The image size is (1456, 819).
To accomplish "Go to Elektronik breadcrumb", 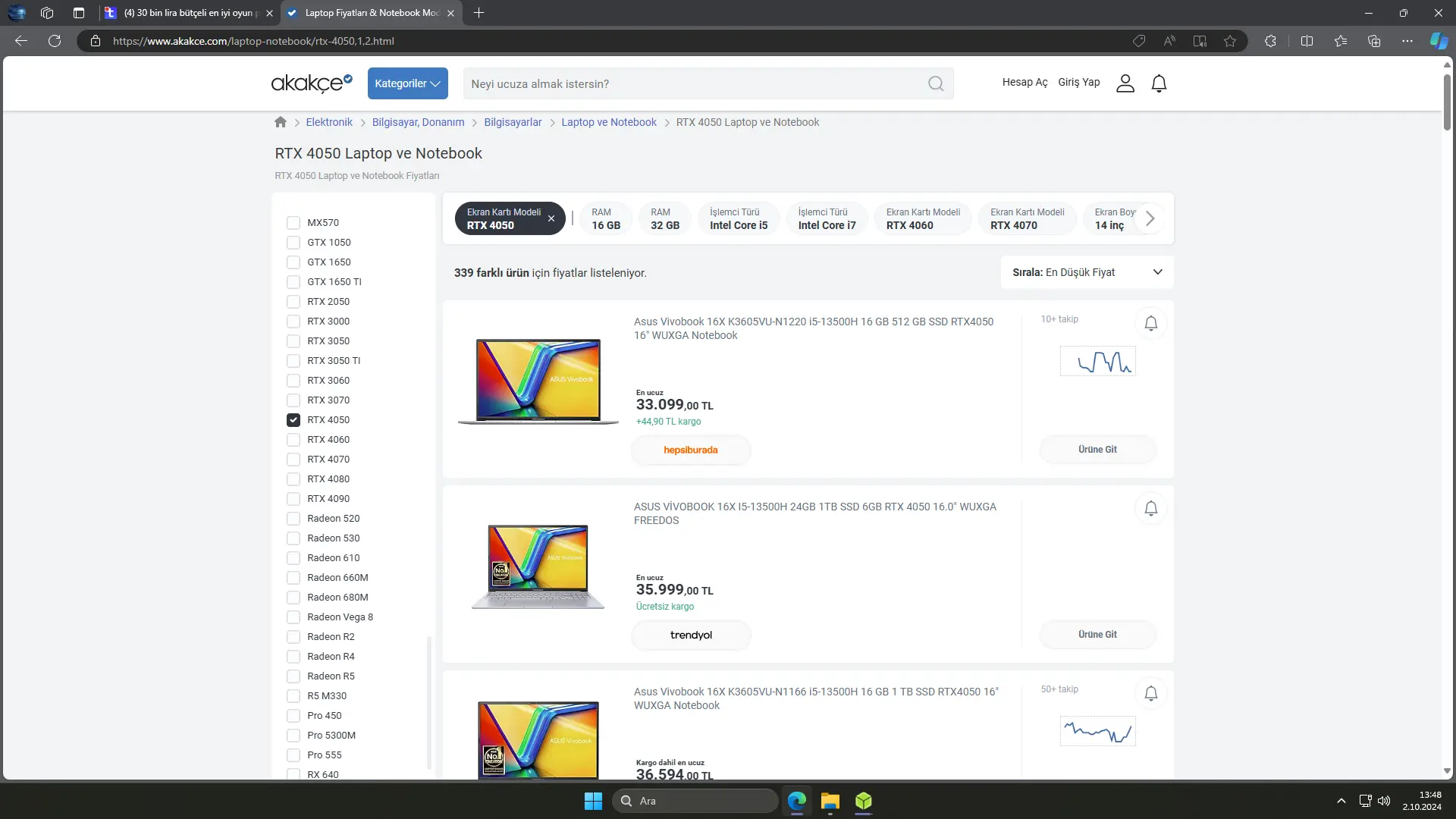I will click(329, 122).
